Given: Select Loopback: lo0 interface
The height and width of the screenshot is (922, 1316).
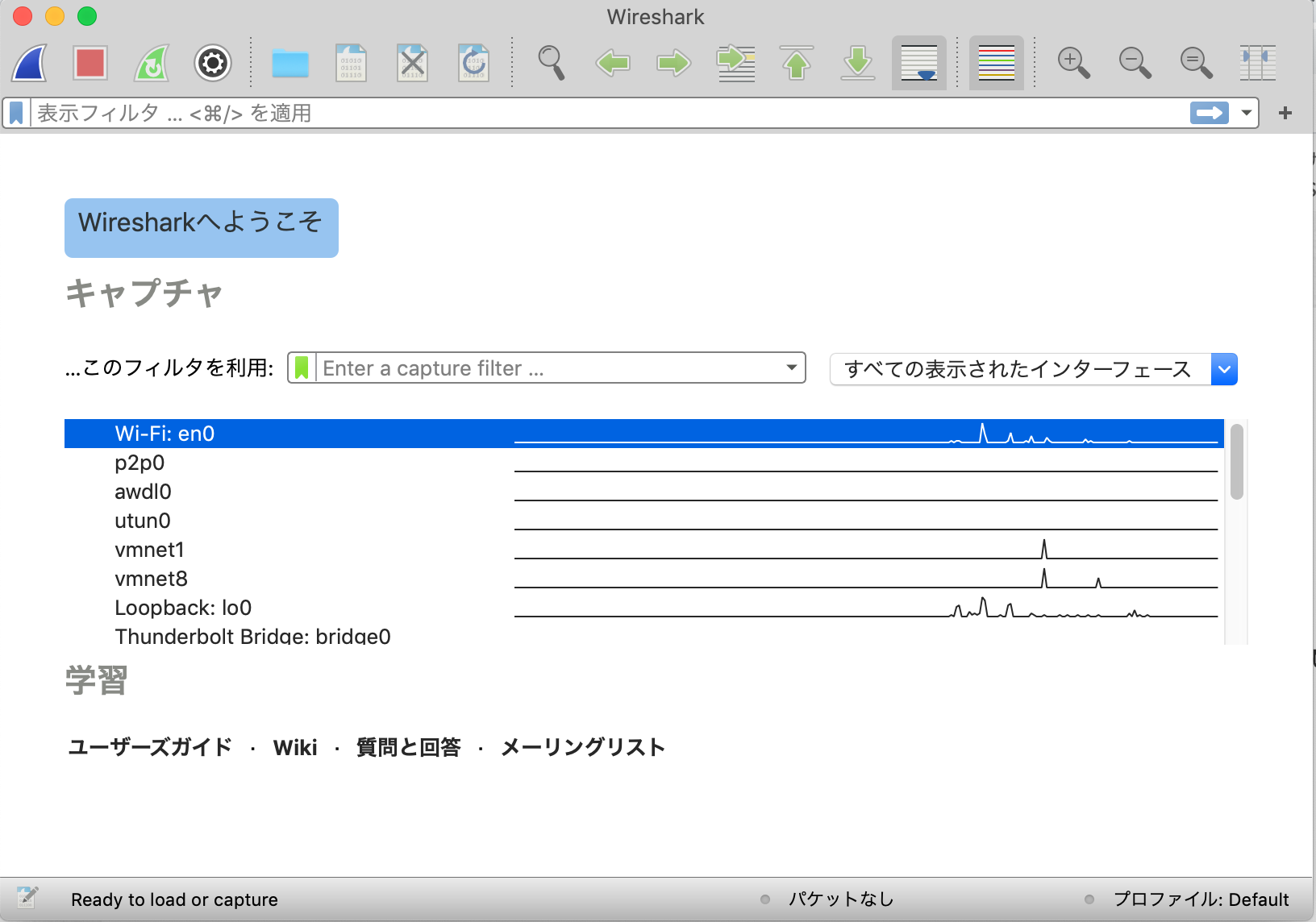Looking at the screenshot, I should point(643,608).
